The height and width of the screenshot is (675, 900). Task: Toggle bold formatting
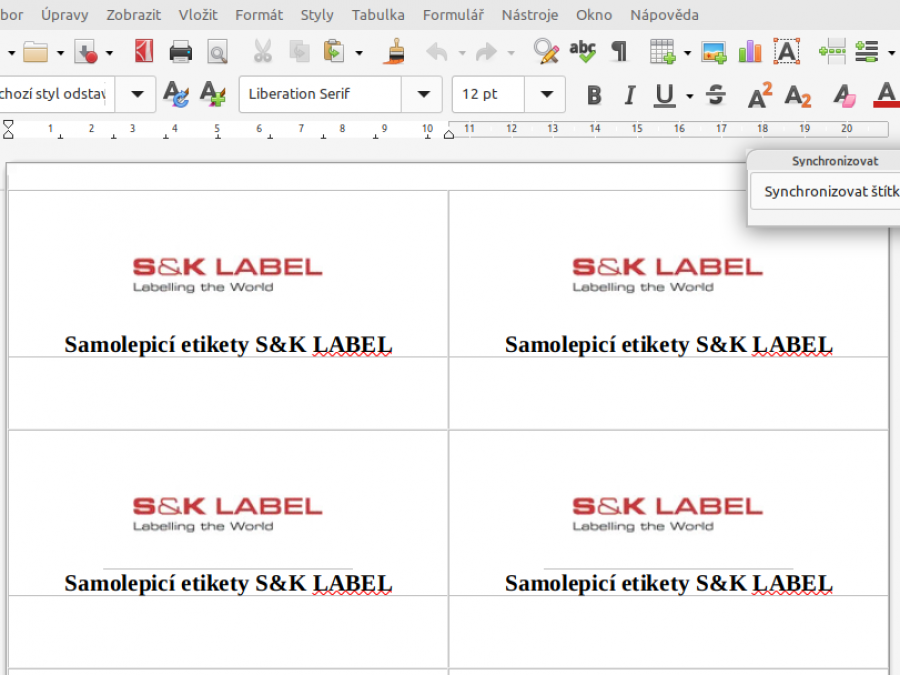pos(594,95)
